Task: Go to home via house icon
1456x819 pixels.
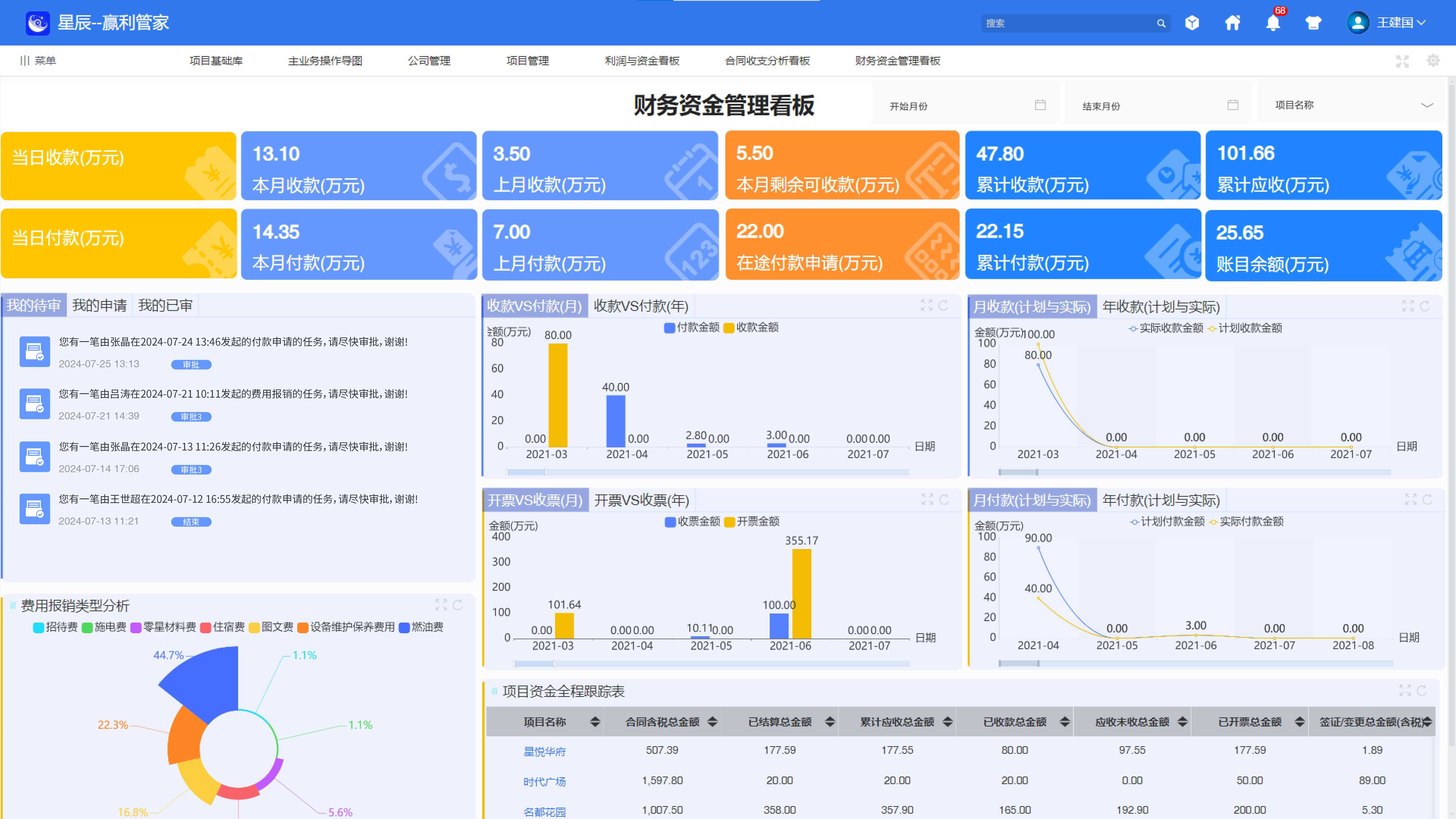Action: 1233,22
